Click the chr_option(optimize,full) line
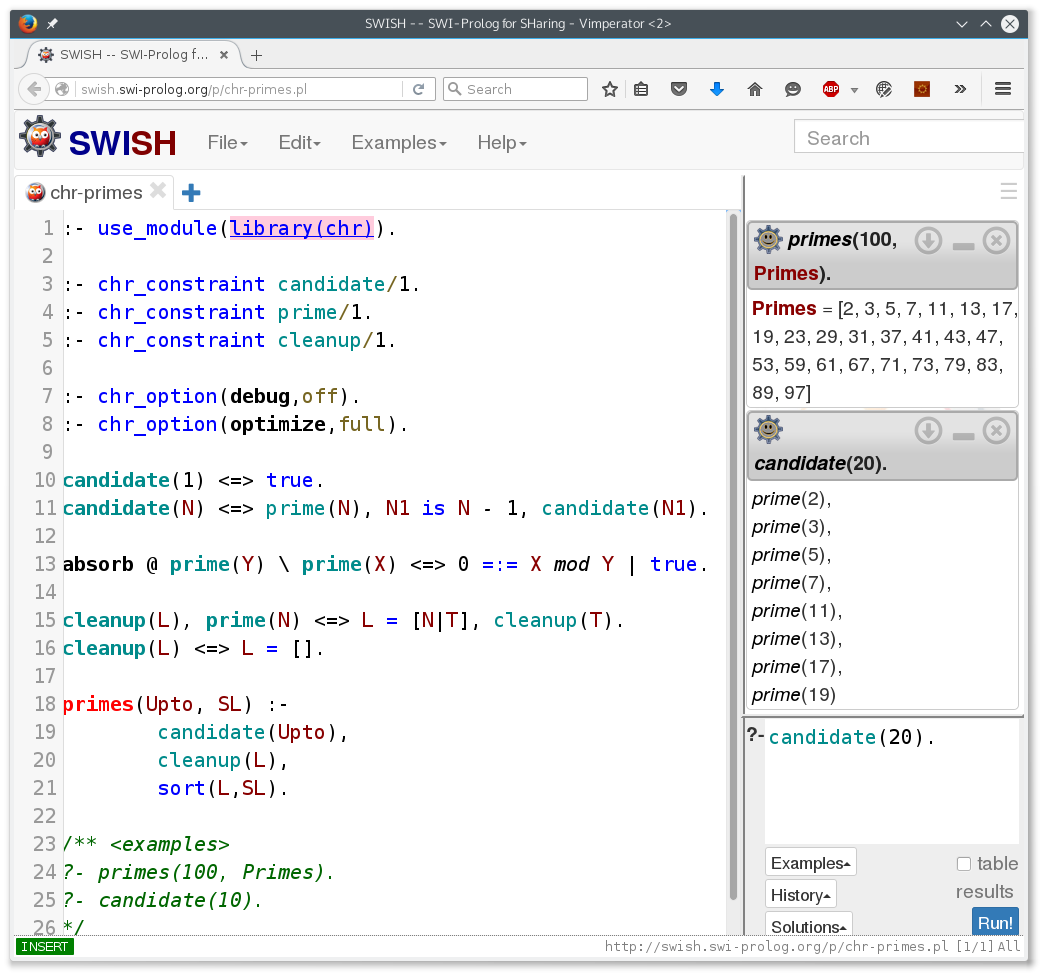Screen dimensions: 1044x977 [x=236, y=425]
